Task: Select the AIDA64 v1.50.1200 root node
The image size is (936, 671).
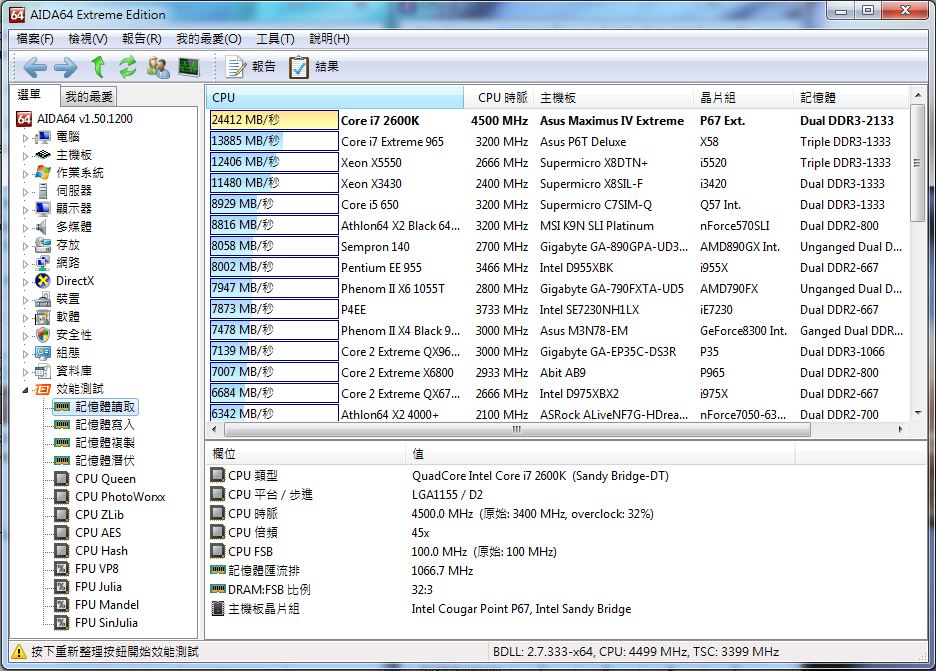Action: tap(84, 119)
